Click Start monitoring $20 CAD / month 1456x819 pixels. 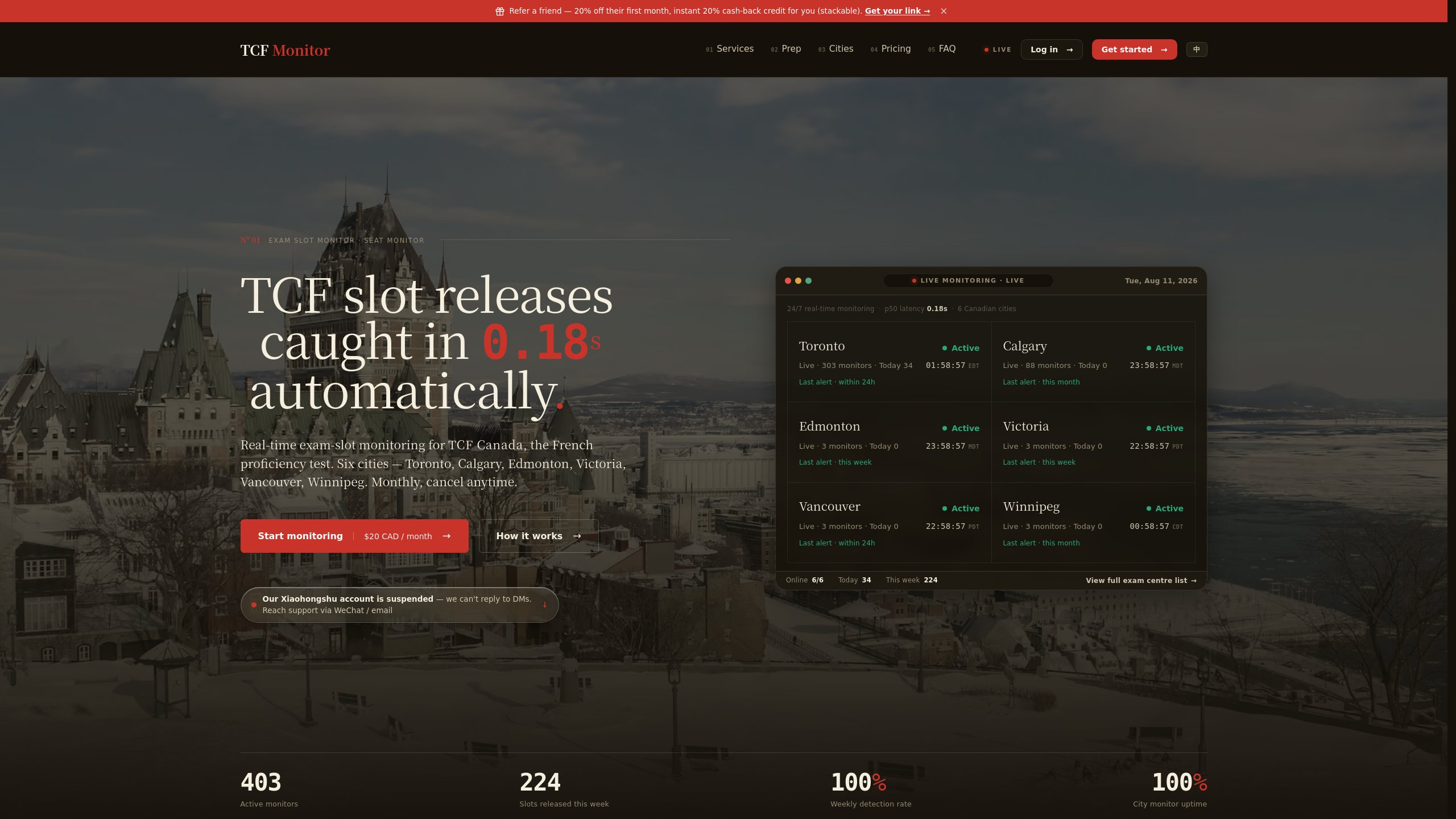tap(354, 536)
